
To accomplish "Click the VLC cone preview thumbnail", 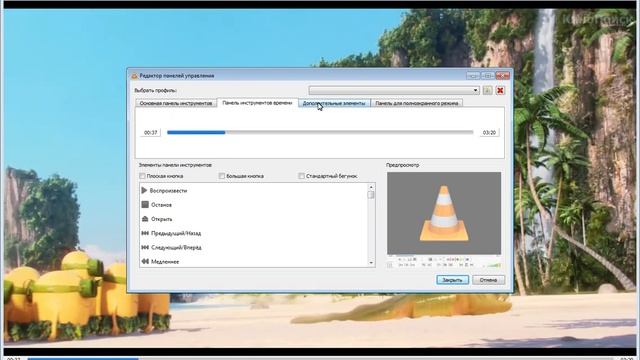I will 444,213.
